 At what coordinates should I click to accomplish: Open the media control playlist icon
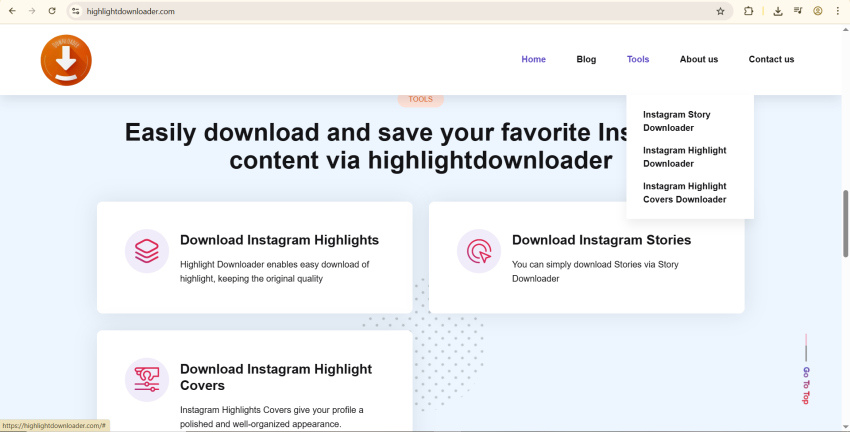pos(798,11)
